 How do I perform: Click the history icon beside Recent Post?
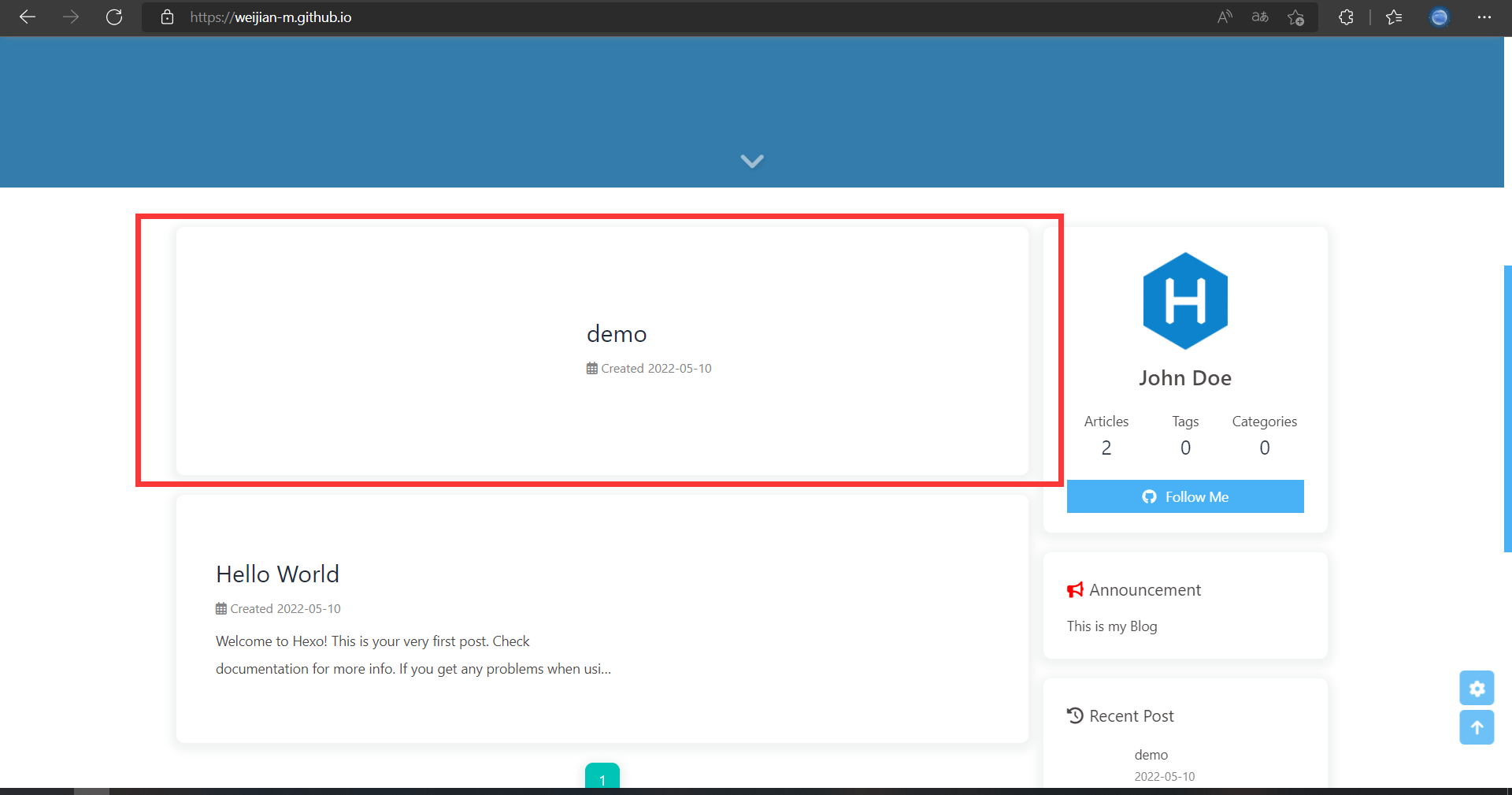1075,715
